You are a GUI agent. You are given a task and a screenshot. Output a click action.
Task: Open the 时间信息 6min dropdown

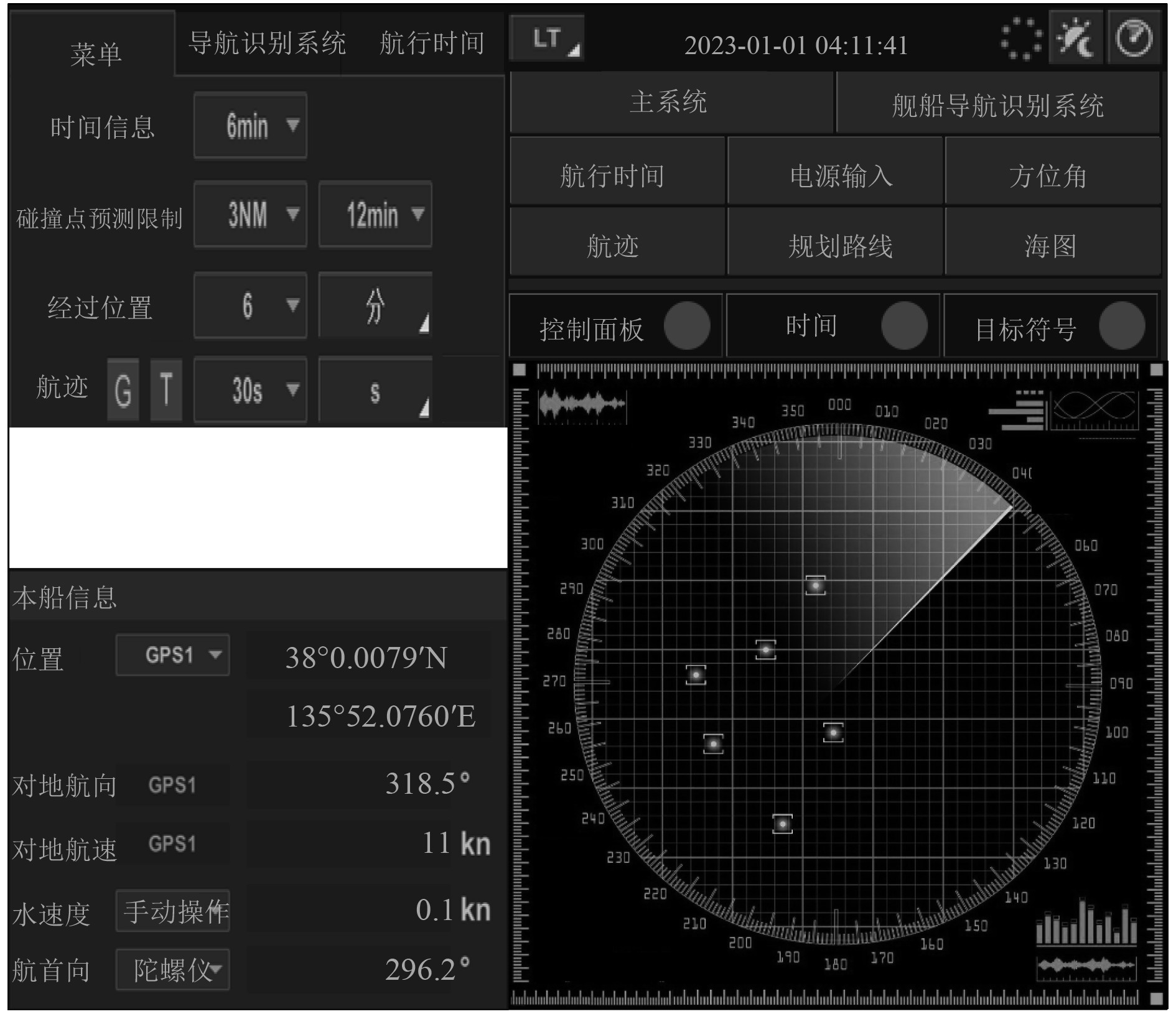(x=250, y=126)
